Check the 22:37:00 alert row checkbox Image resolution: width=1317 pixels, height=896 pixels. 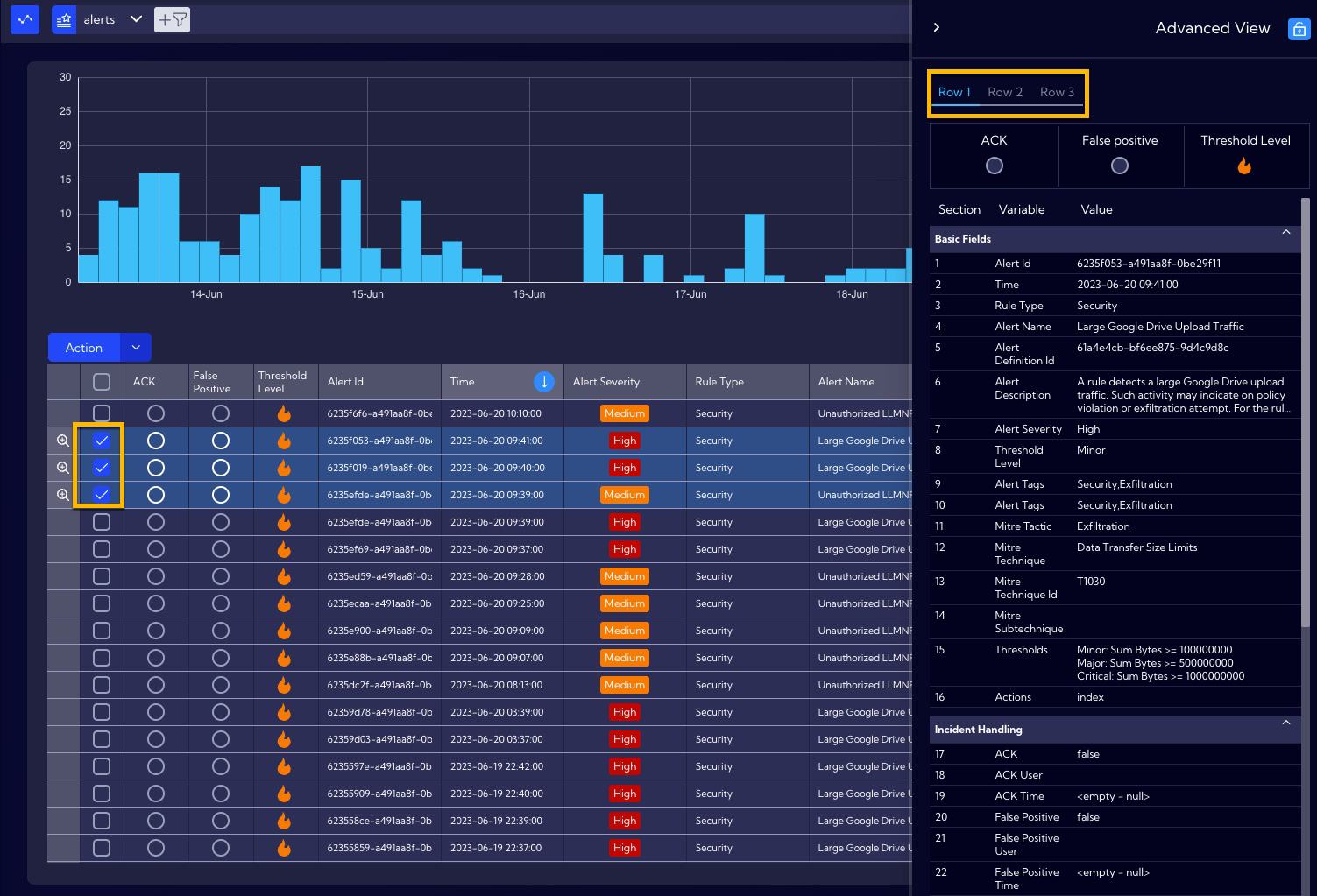tap(102, 848)
